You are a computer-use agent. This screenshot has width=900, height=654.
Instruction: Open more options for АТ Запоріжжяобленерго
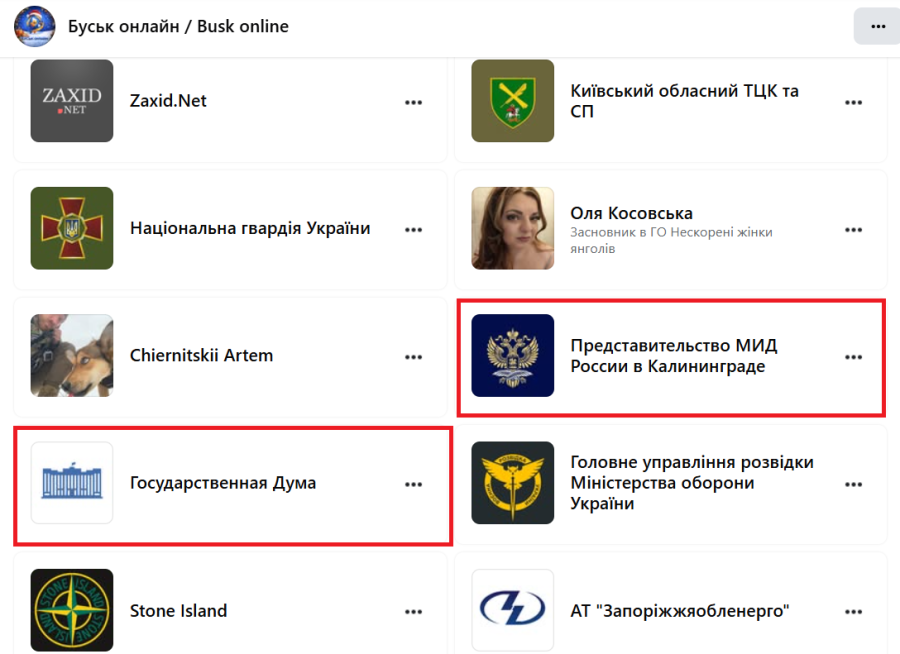(x=854, y=612)
